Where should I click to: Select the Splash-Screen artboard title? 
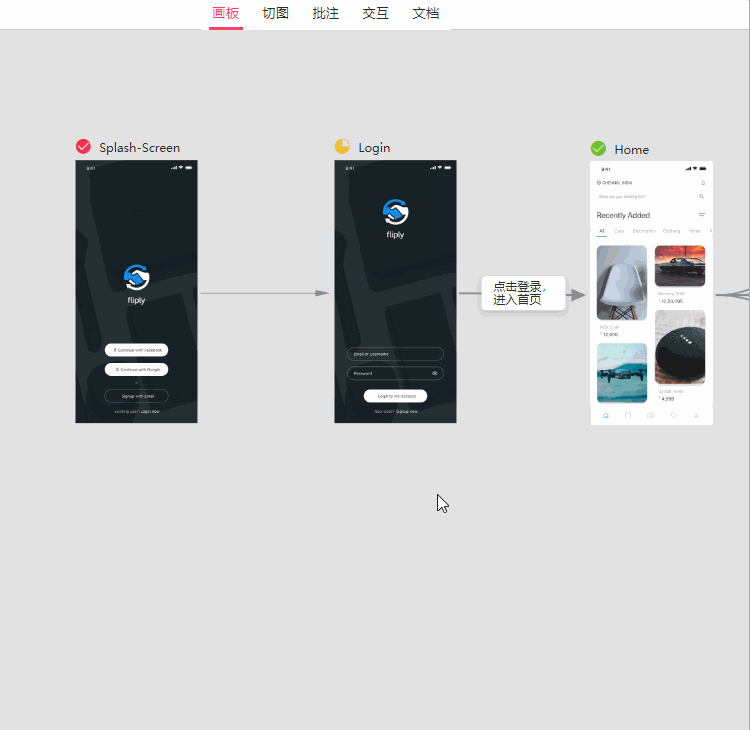(x=140, y=148)
